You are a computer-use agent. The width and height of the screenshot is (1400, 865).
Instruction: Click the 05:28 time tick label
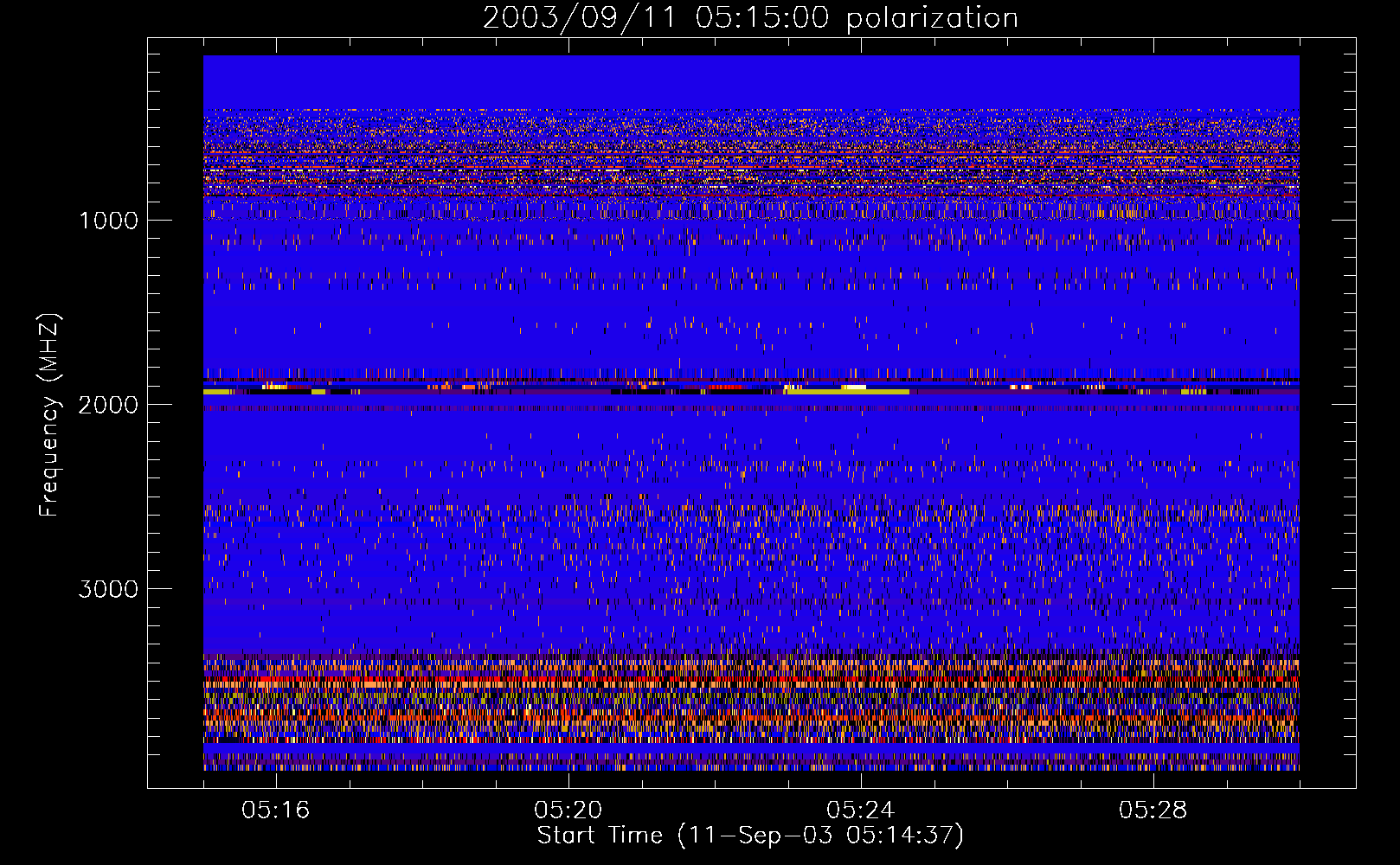(x=1153, y=811)
